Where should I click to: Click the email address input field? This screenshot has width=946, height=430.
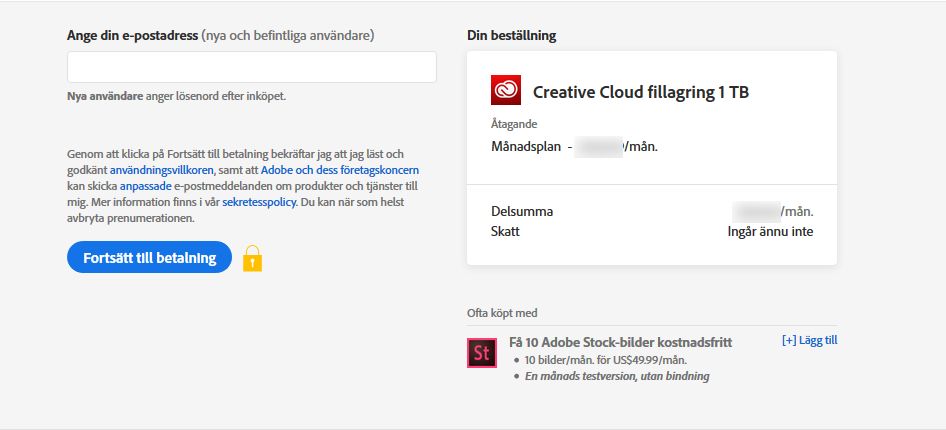tap(252, 67)
